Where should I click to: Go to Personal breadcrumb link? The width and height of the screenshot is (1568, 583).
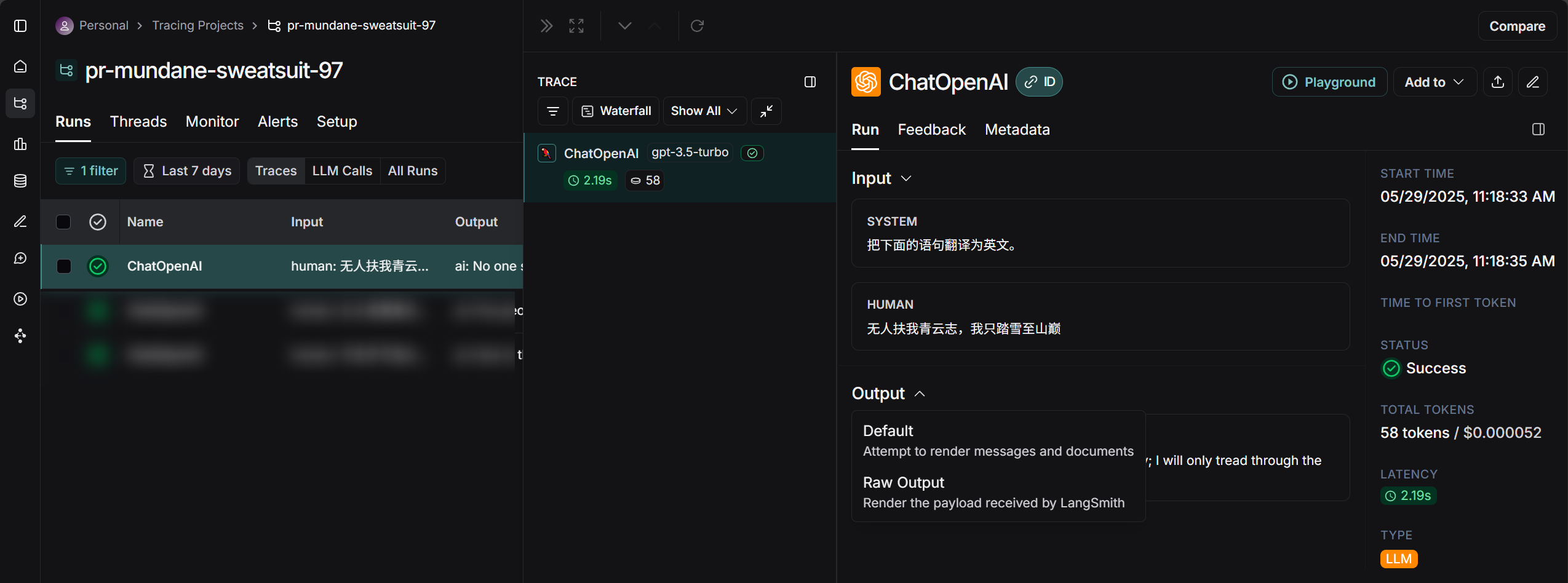tap(103, 26)
